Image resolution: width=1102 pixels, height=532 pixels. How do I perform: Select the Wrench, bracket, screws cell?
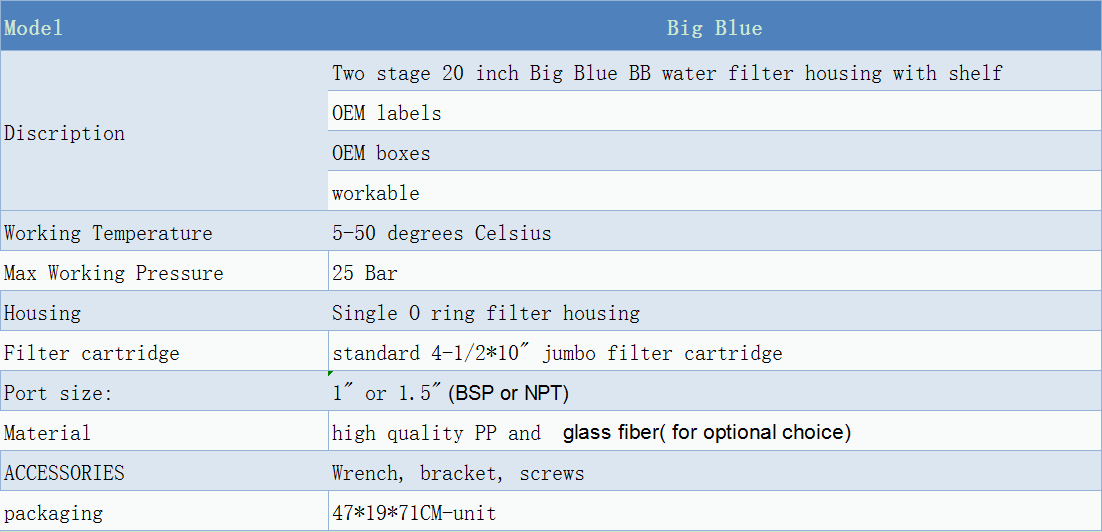[x=715, y=472]
